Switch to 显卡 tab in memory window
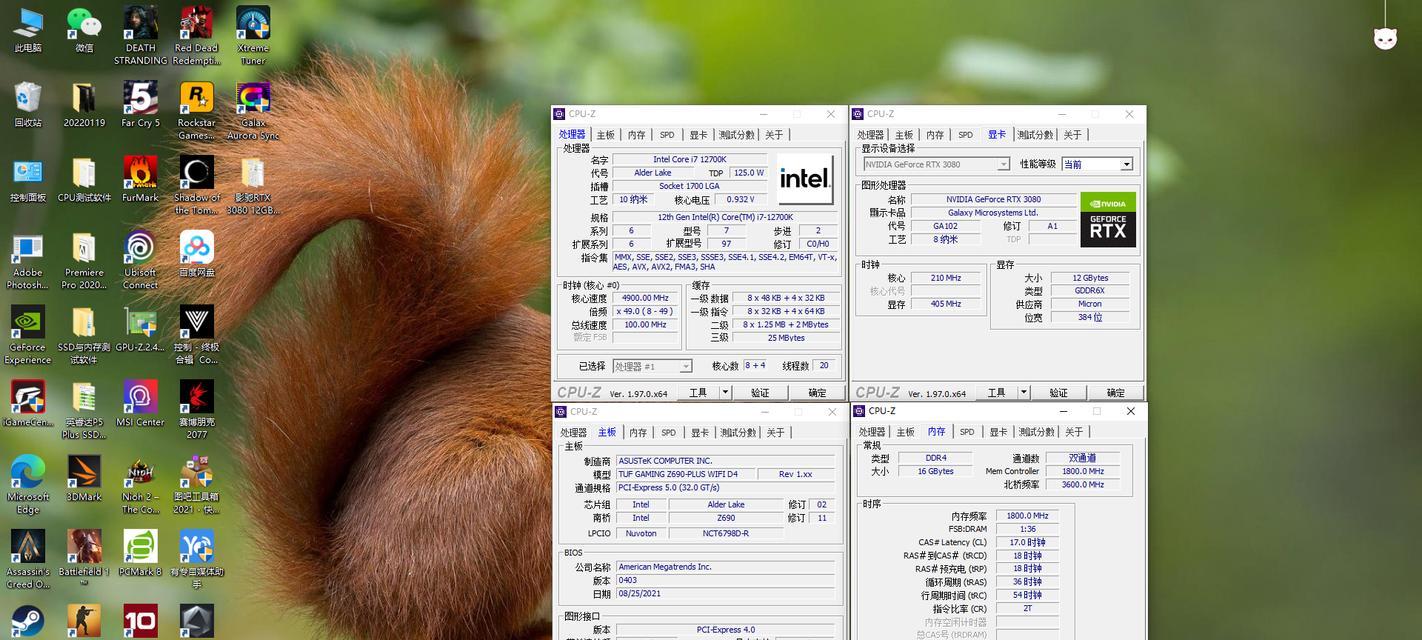Image resolution: width=1422 pixels, height=640 pixels. click(998, 432)
